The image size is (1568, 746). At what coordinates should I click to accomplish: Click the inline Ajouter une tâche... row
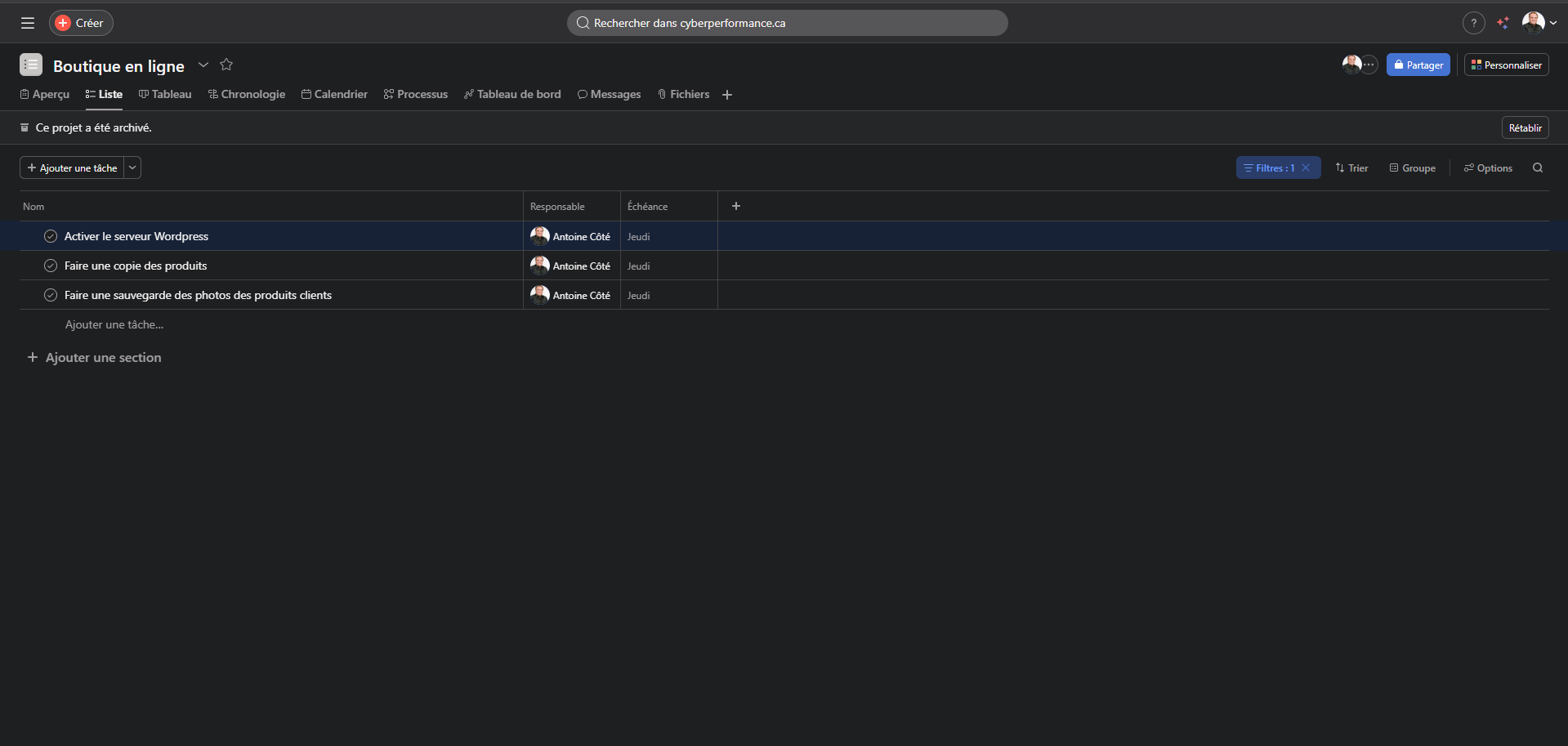[x=114, y=324]
